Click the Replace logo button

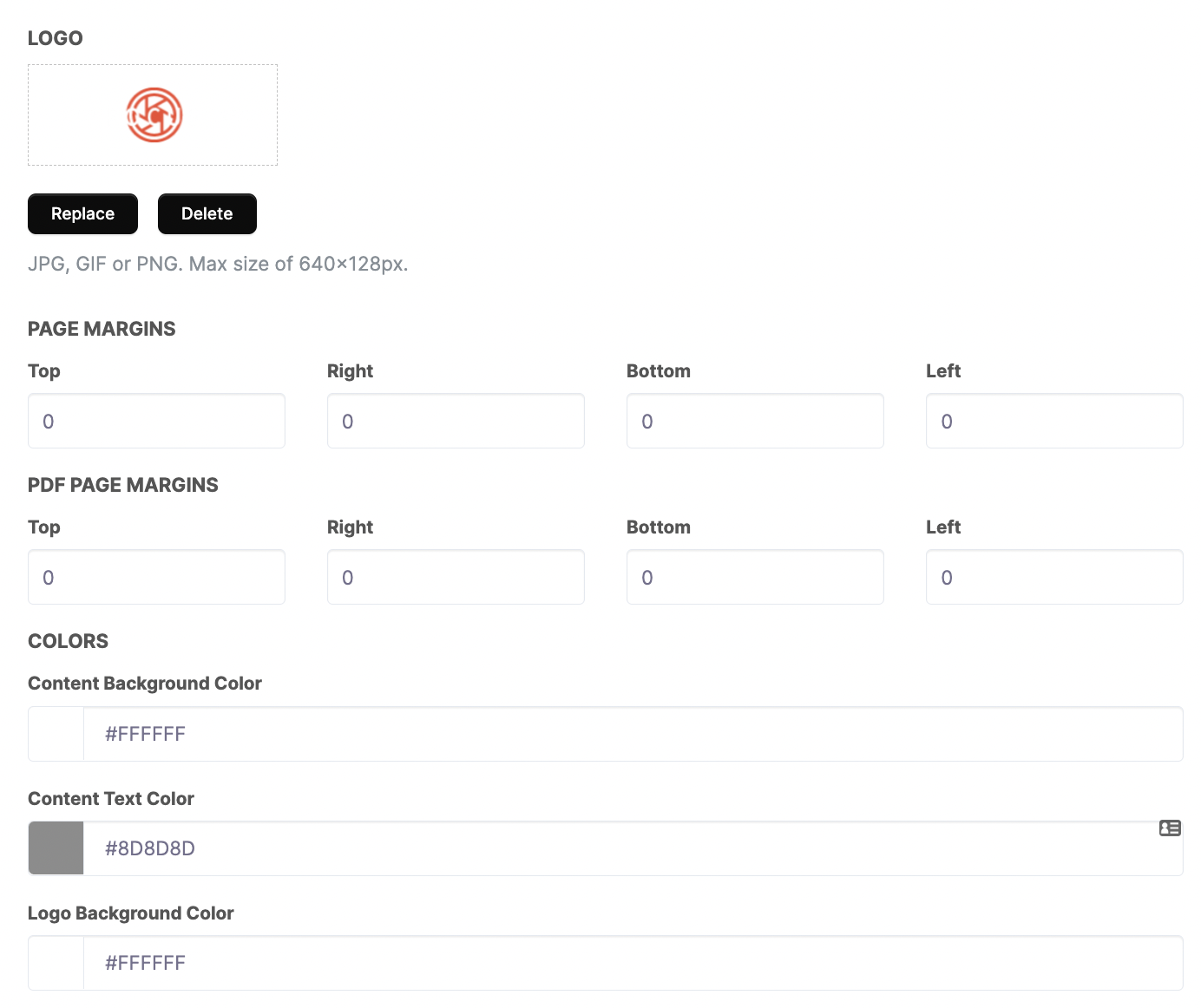tap(82, 213)
